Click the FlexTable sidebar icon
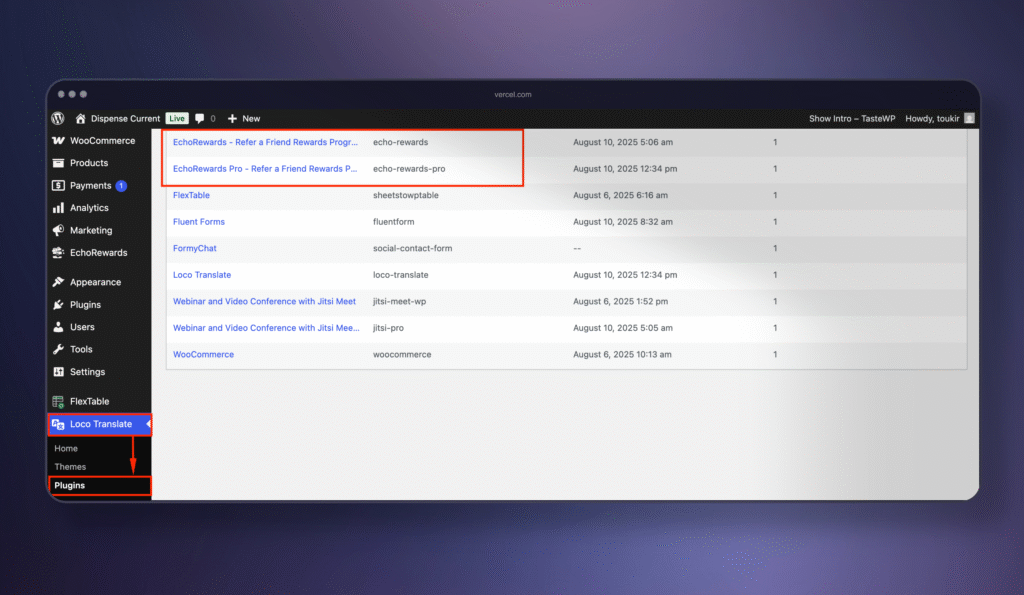This screenshot has height=595, width=1024. tap(58, 401)
